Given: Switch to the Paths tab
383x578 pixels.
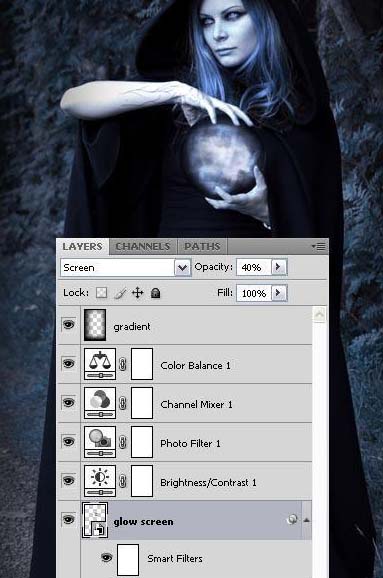Looking at the screenshot, I should pos(202,247).
